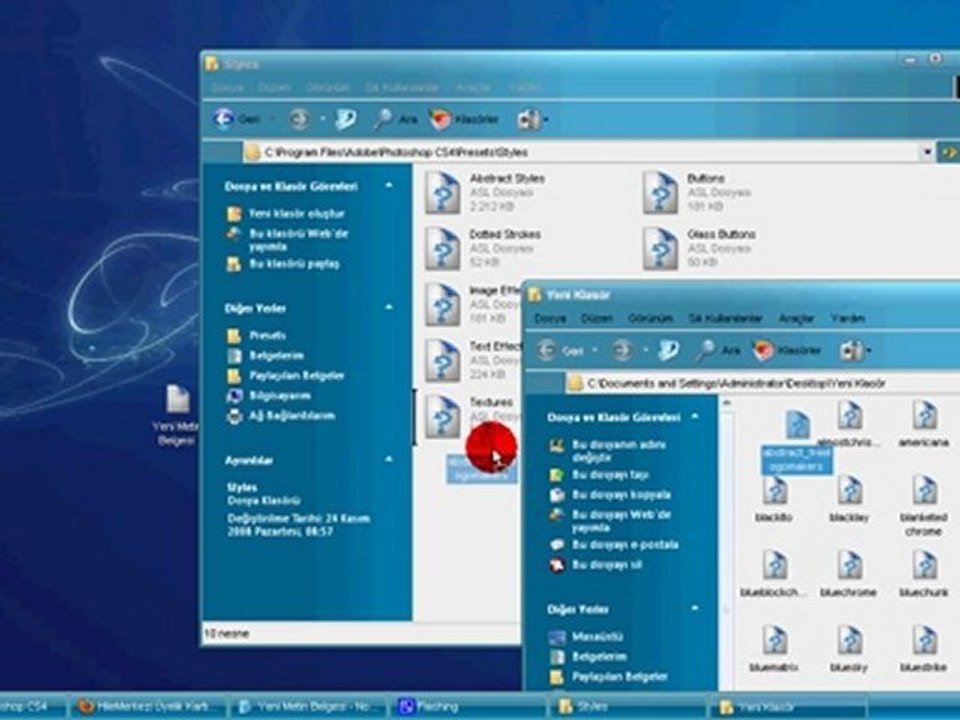Toggle Klasörler pane in the Styles window
The height and width of the screenshot is (720, 960).
464,119
